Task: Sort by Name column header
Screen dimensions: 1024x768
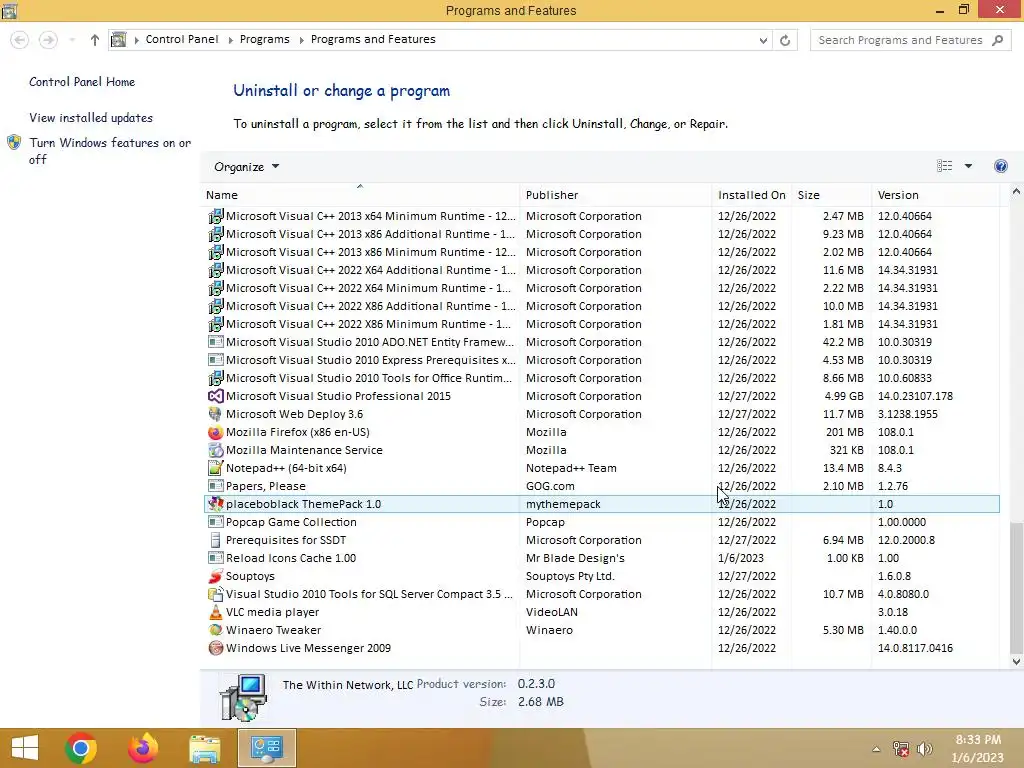Action: (x=360, y=195)
